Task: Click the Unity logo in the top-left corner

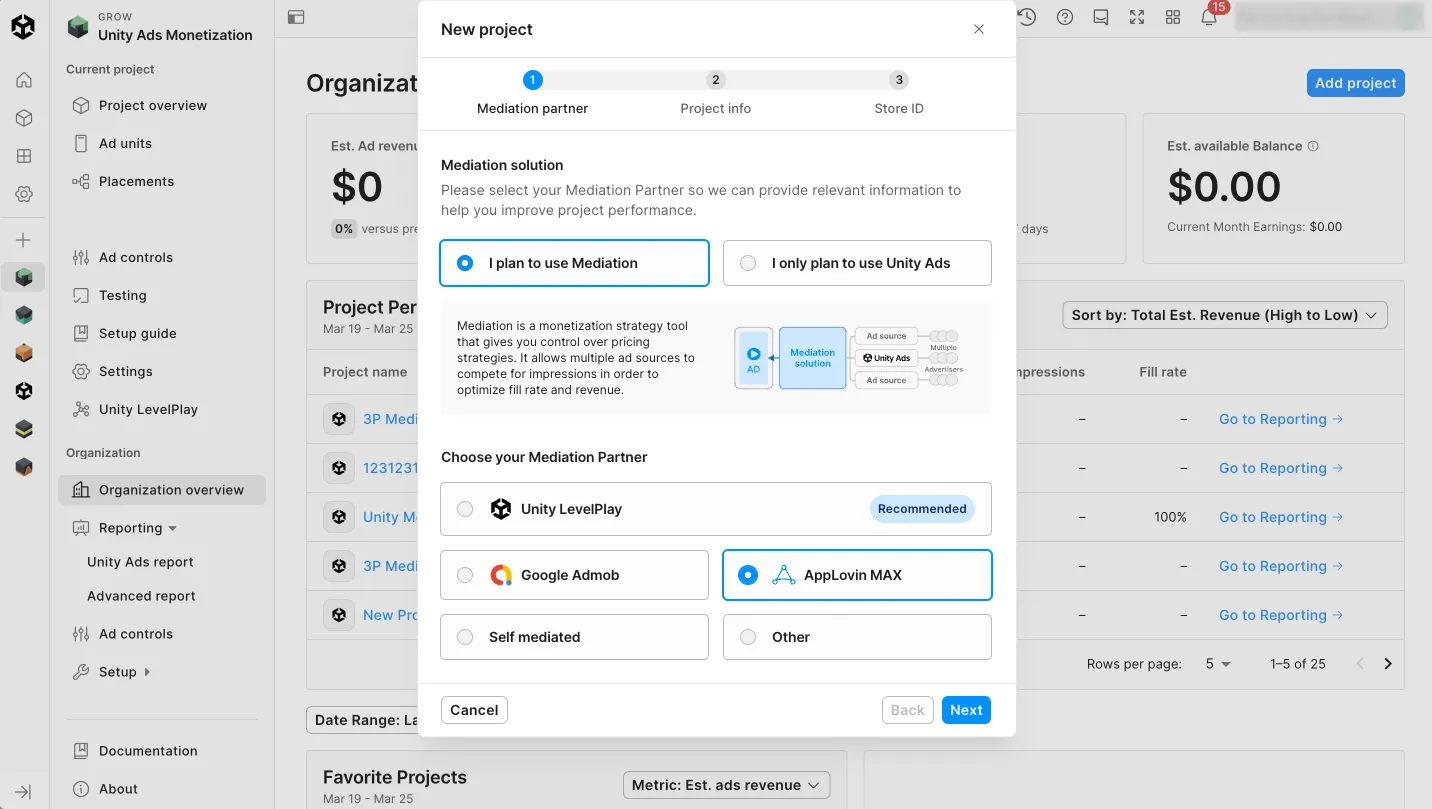Action: pos(23,27)
